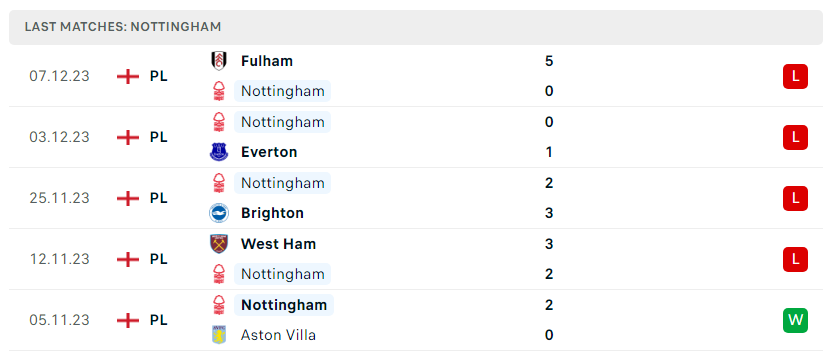Click England flag on 05.11.23 match
Screen dimensions: 831x360
[128, 320]
